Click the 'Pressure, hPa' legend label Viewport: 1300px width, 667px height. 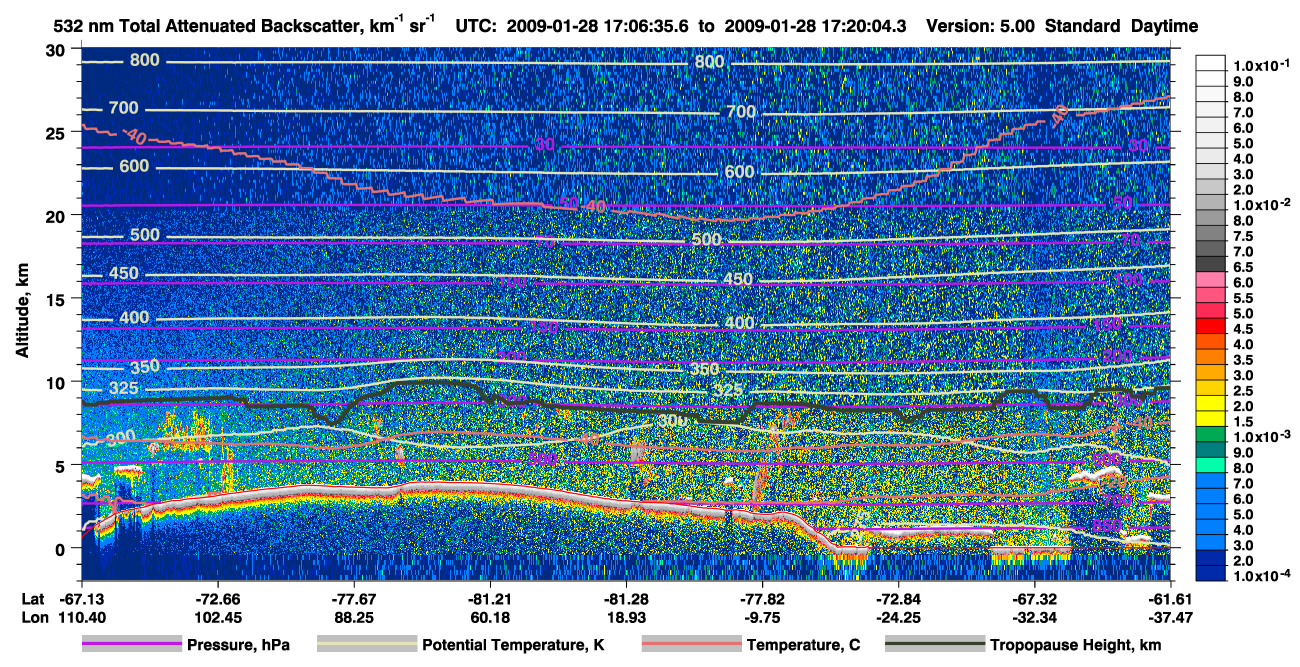(x=239, y=645)
